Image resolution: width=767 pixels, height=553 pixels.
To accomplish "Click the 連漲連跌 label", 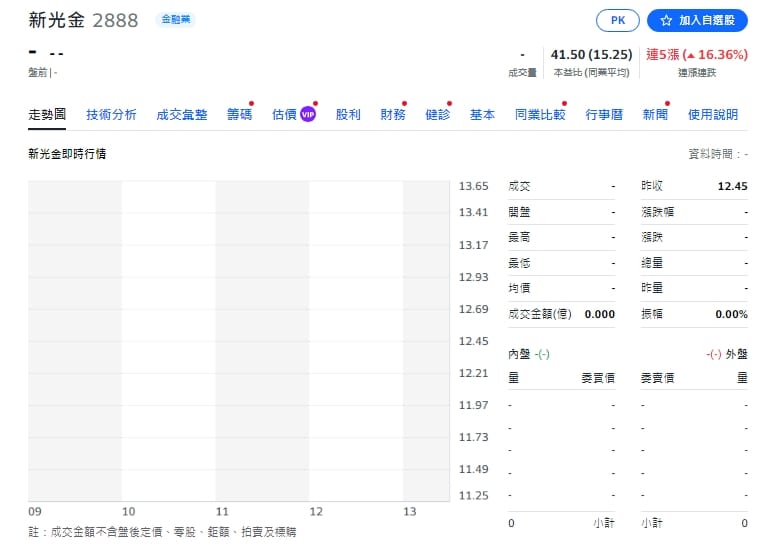I will click(697, 73).
